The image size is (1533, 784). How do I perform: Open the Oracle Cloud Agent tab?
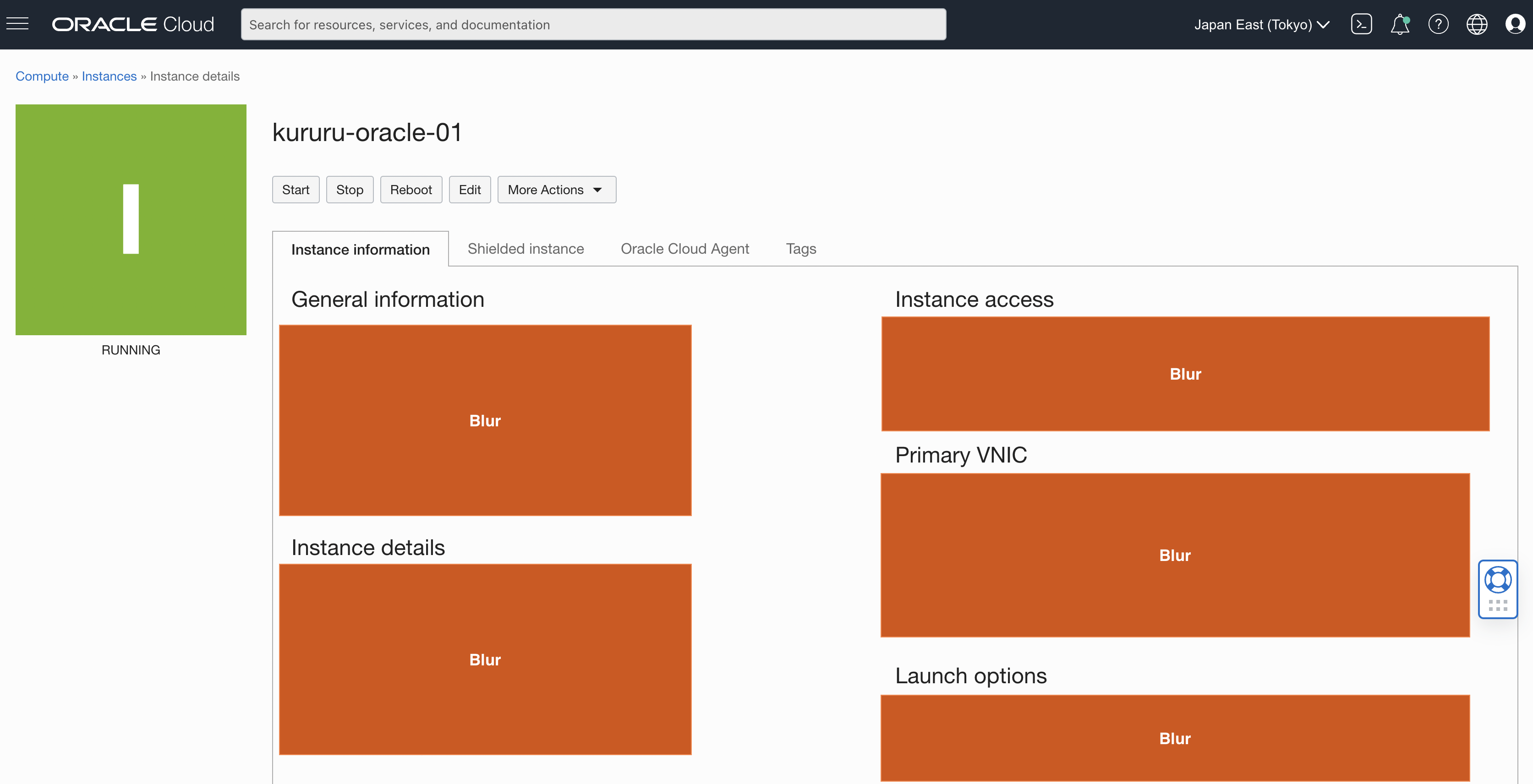(685, 249)
